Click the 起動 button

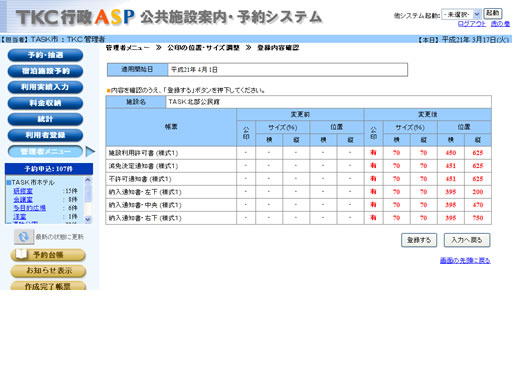point(493,13)
